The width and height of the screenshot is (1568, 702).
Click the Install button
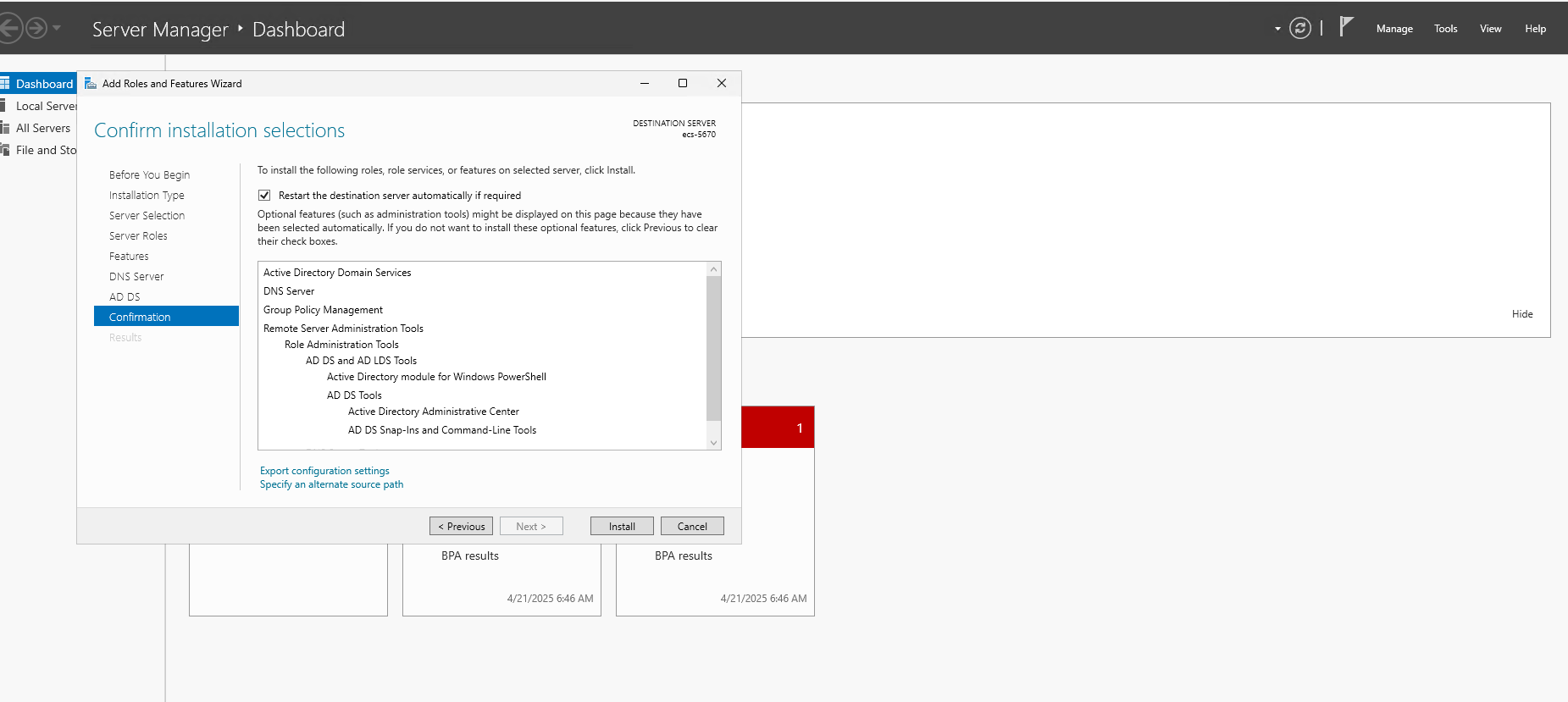[x=621, y=526]
